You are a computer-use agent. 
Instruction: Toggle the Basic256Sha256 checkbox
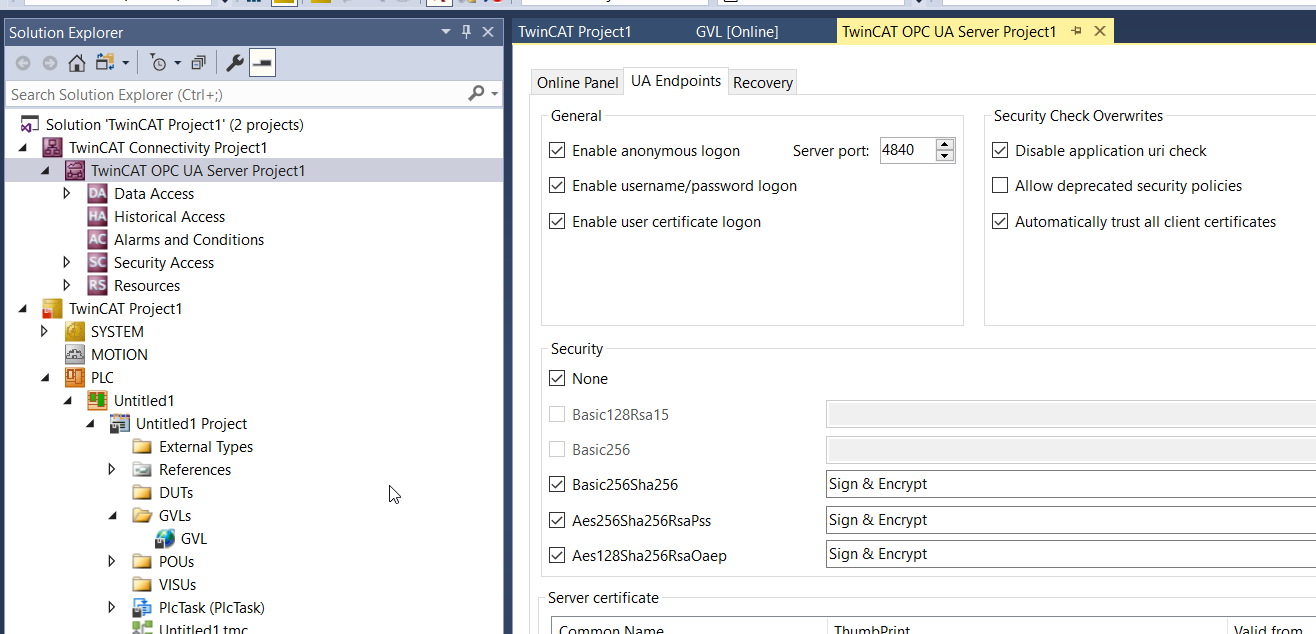tap(557, 484)
